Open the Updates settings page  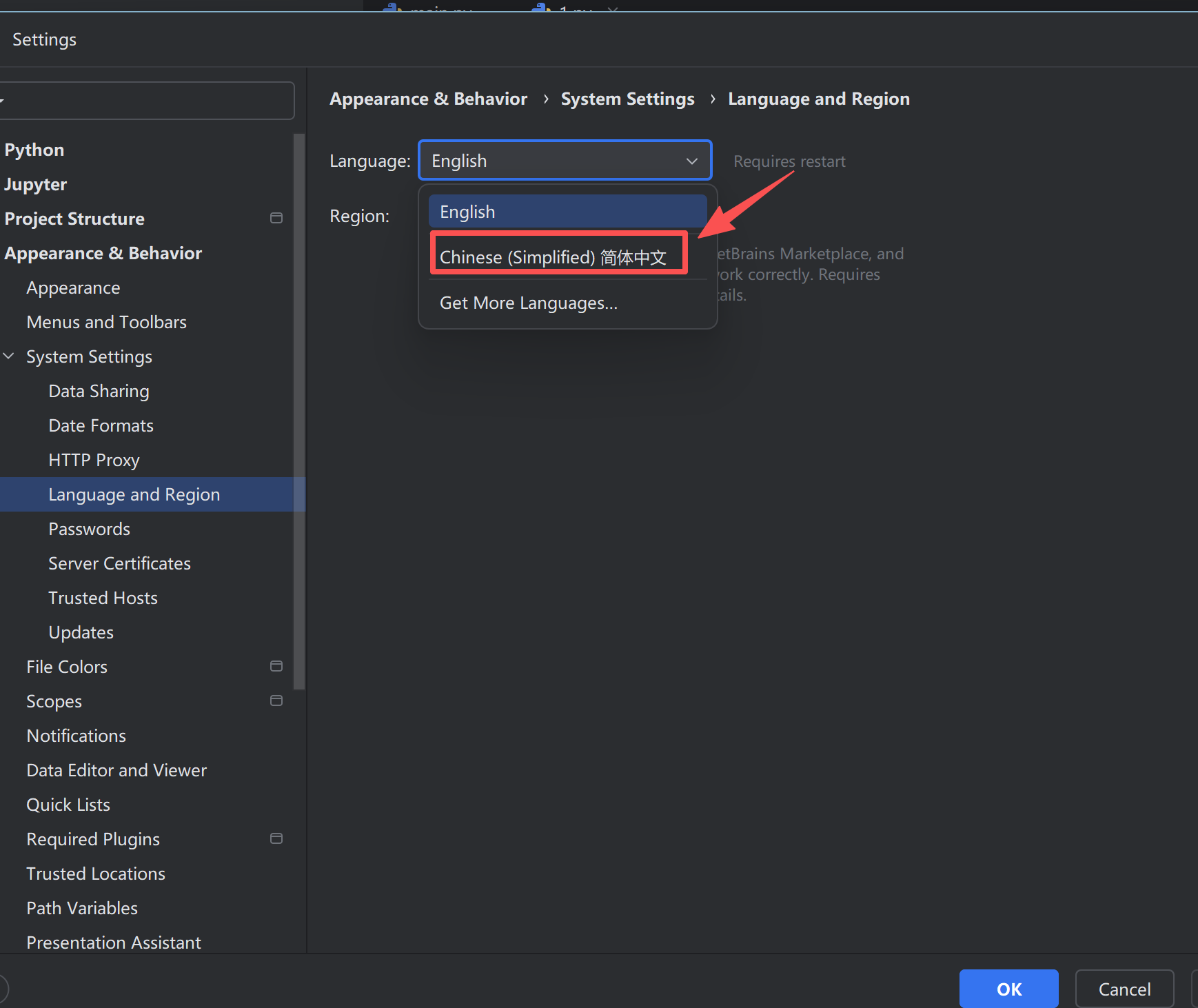point(81,632)
